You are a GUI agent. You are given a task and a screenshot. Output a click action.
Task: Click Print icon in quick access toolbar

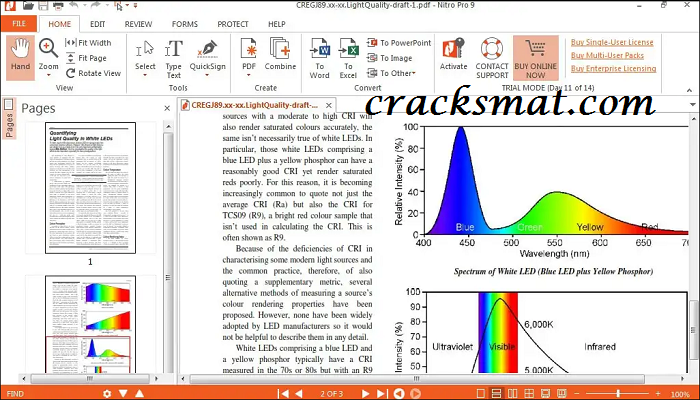tap(58, 5)
